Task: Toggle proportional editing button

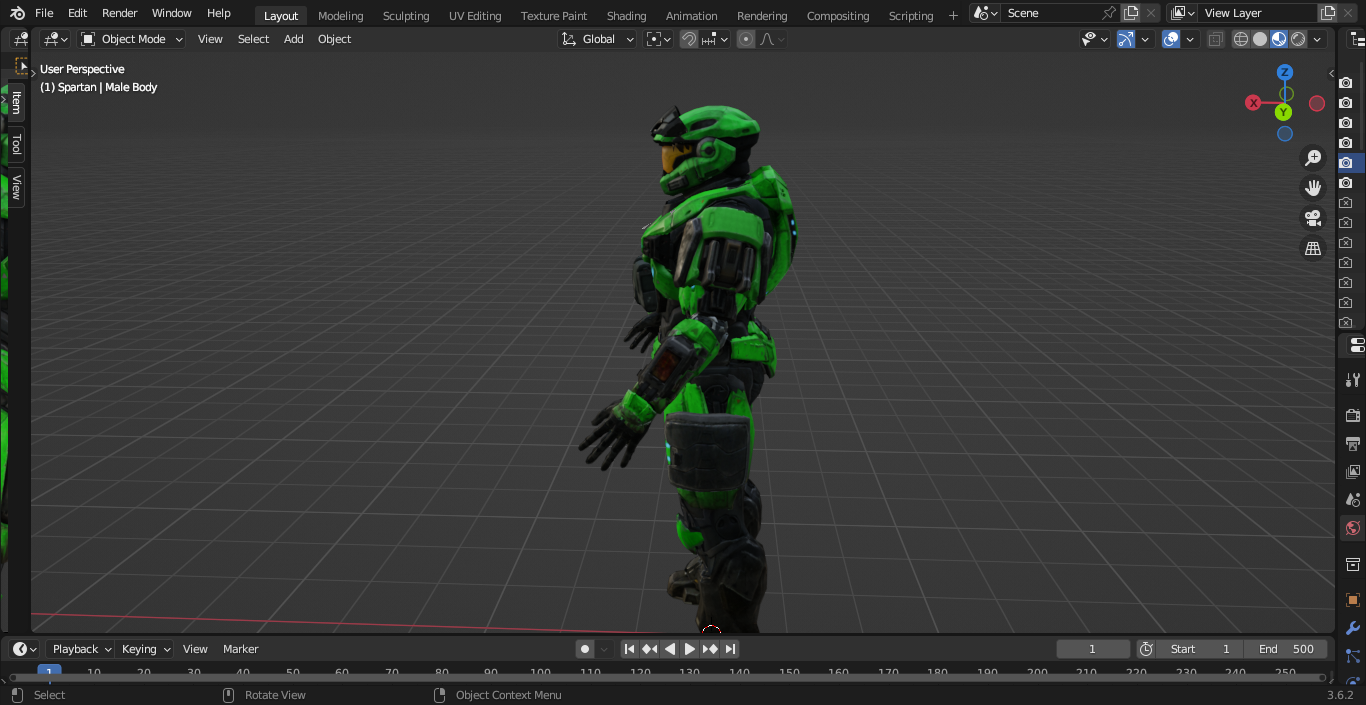Action: tap(746, 39)
